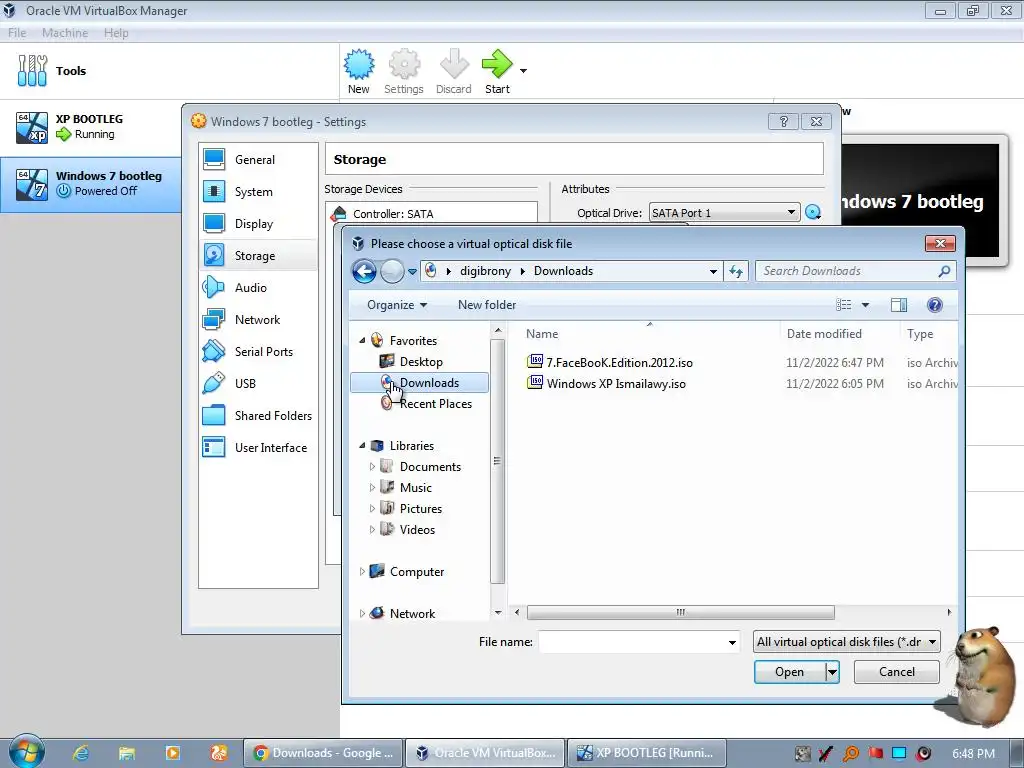
Task: Expand the Documents library
Action: pyautogui.click(x=372, y=466)
